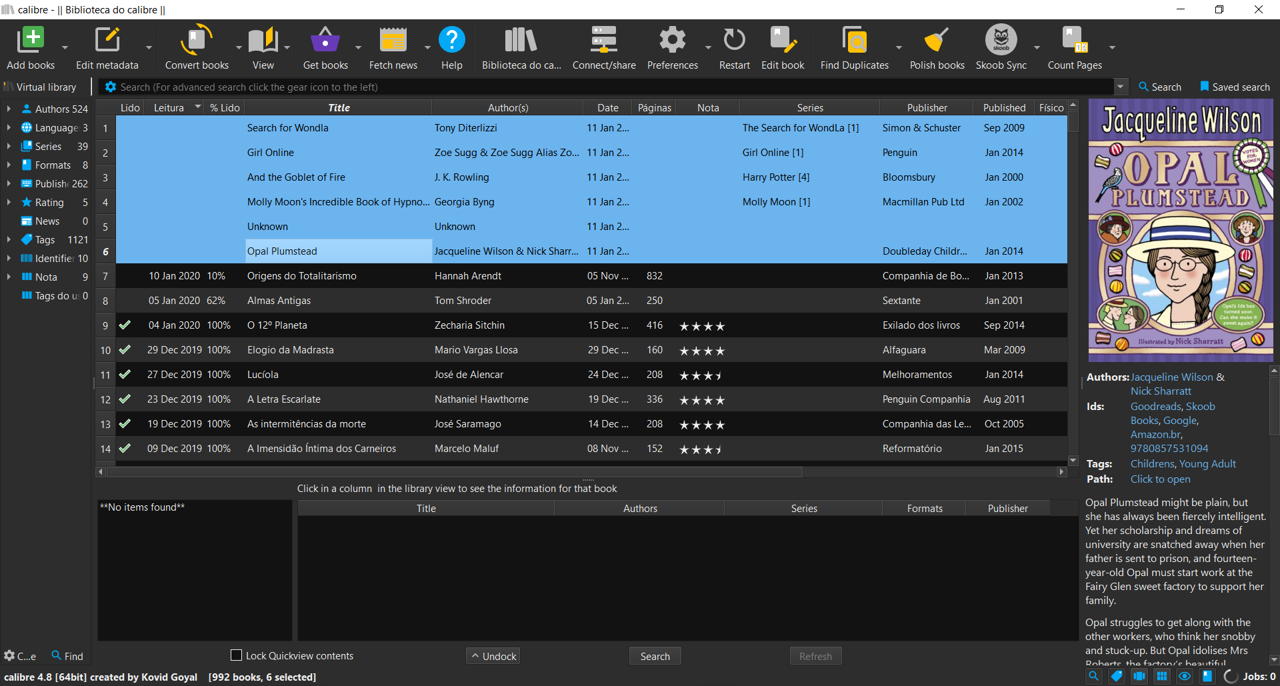This screenshot has width=1280, height=686.
Task: Click the advanced search gear icon
Action: point(111,87)
